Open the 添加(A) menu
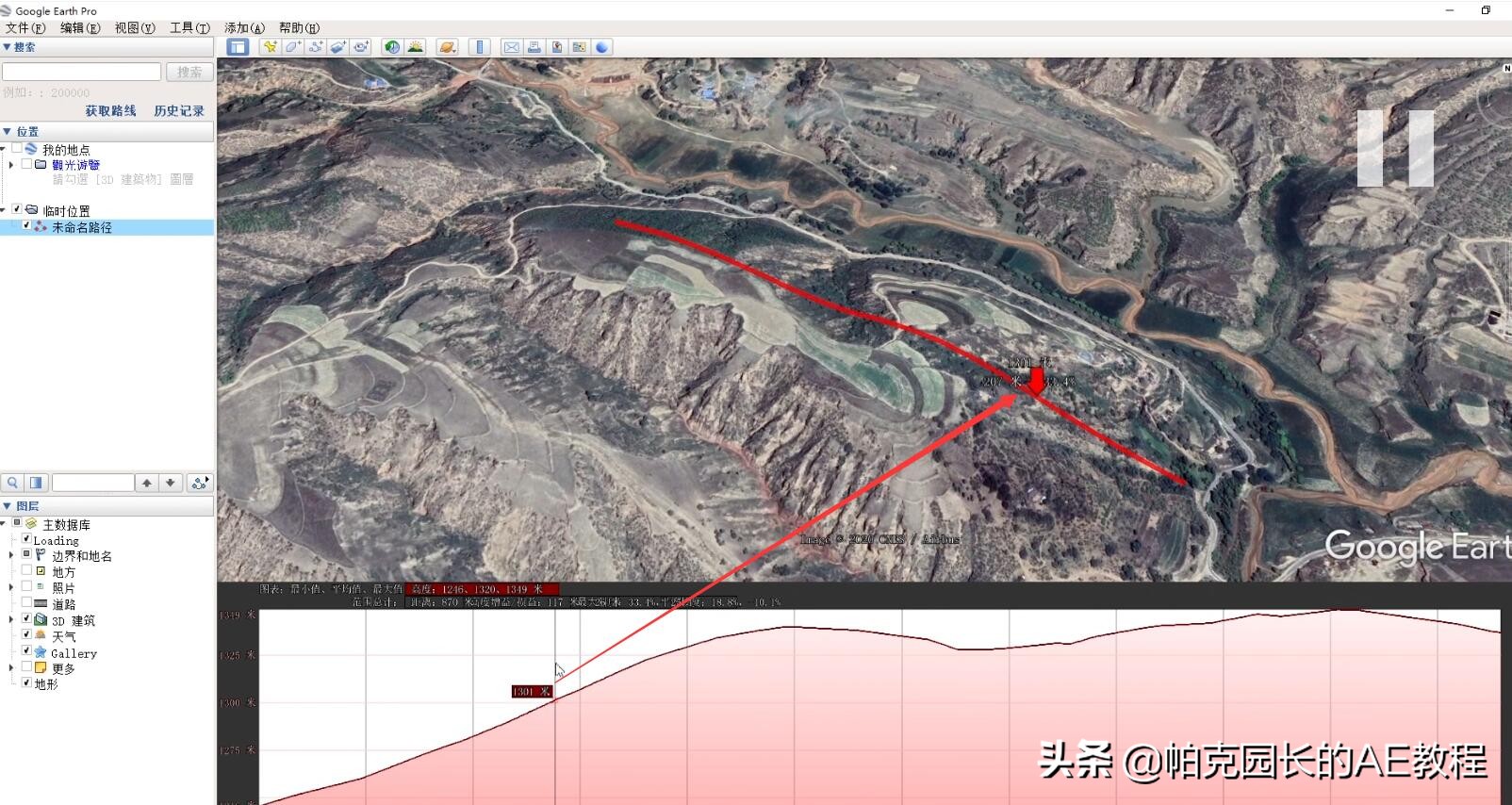Viewport: 1512px width, 805px height. pyautogui.click(x=244, y=28)
